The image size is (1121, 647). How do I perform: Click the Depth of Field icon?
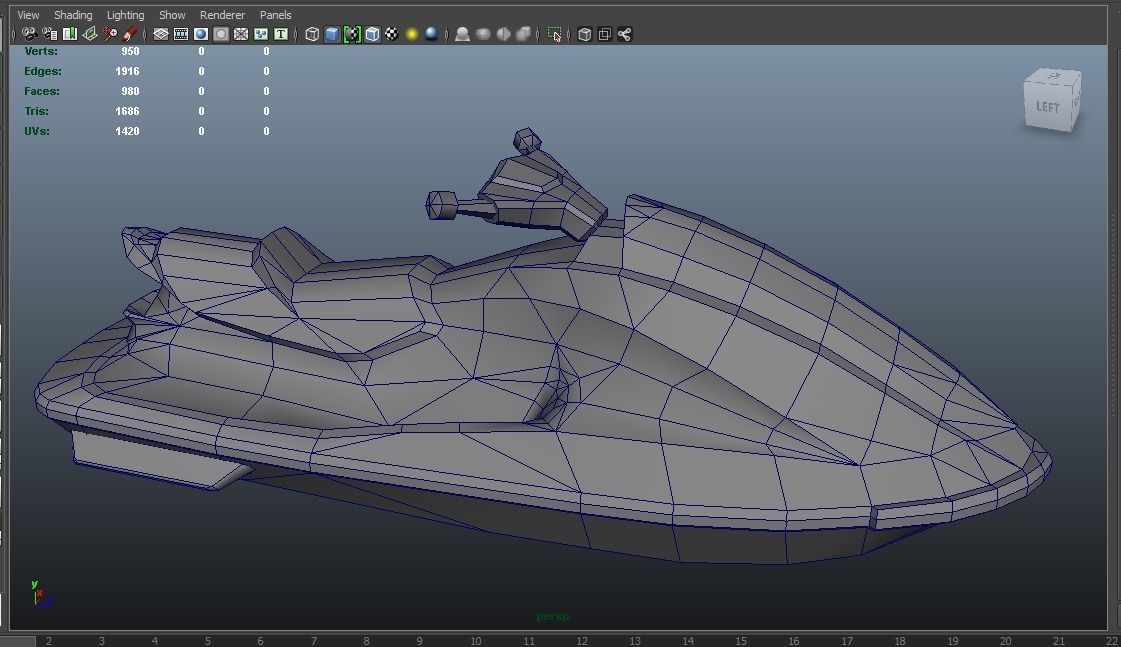[523, 34]
